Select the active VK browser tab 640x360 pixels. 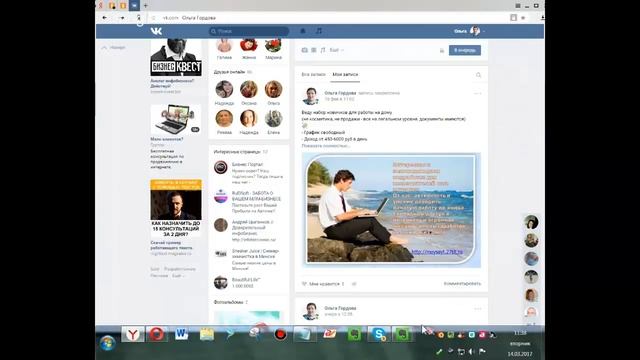134,6
